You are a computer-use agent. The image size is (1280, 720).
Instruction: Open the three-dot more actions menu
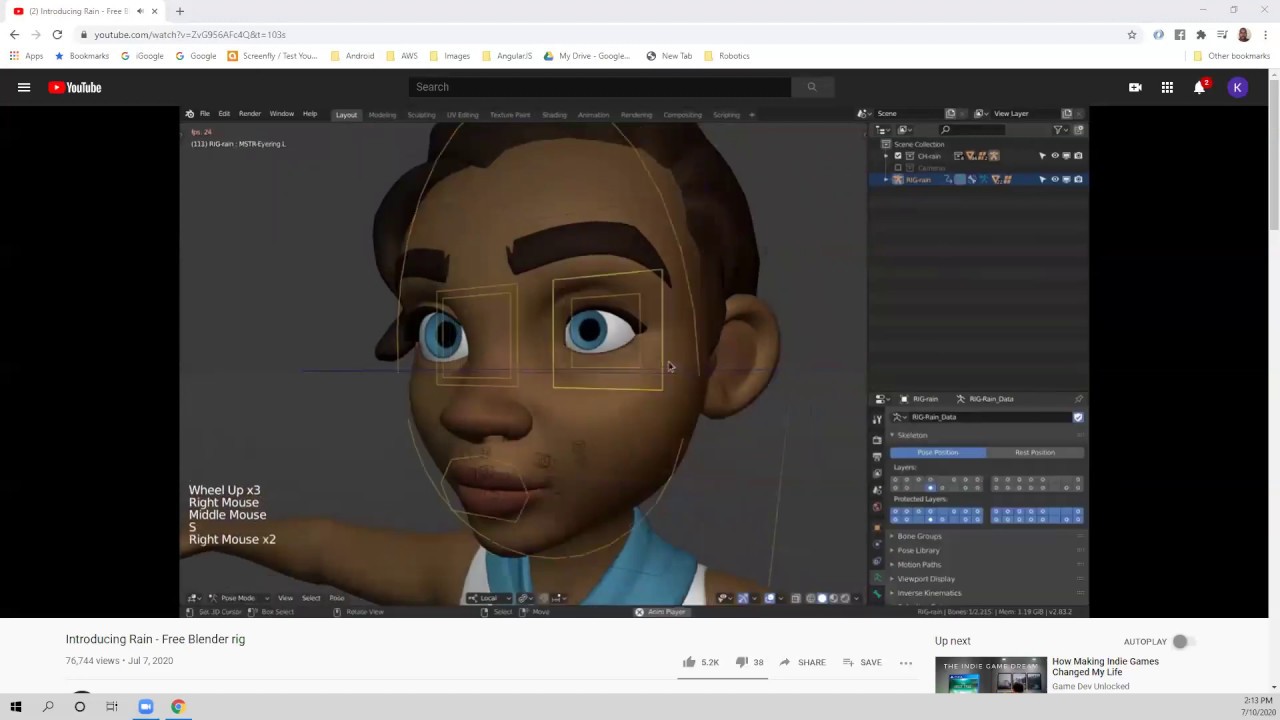906,662
